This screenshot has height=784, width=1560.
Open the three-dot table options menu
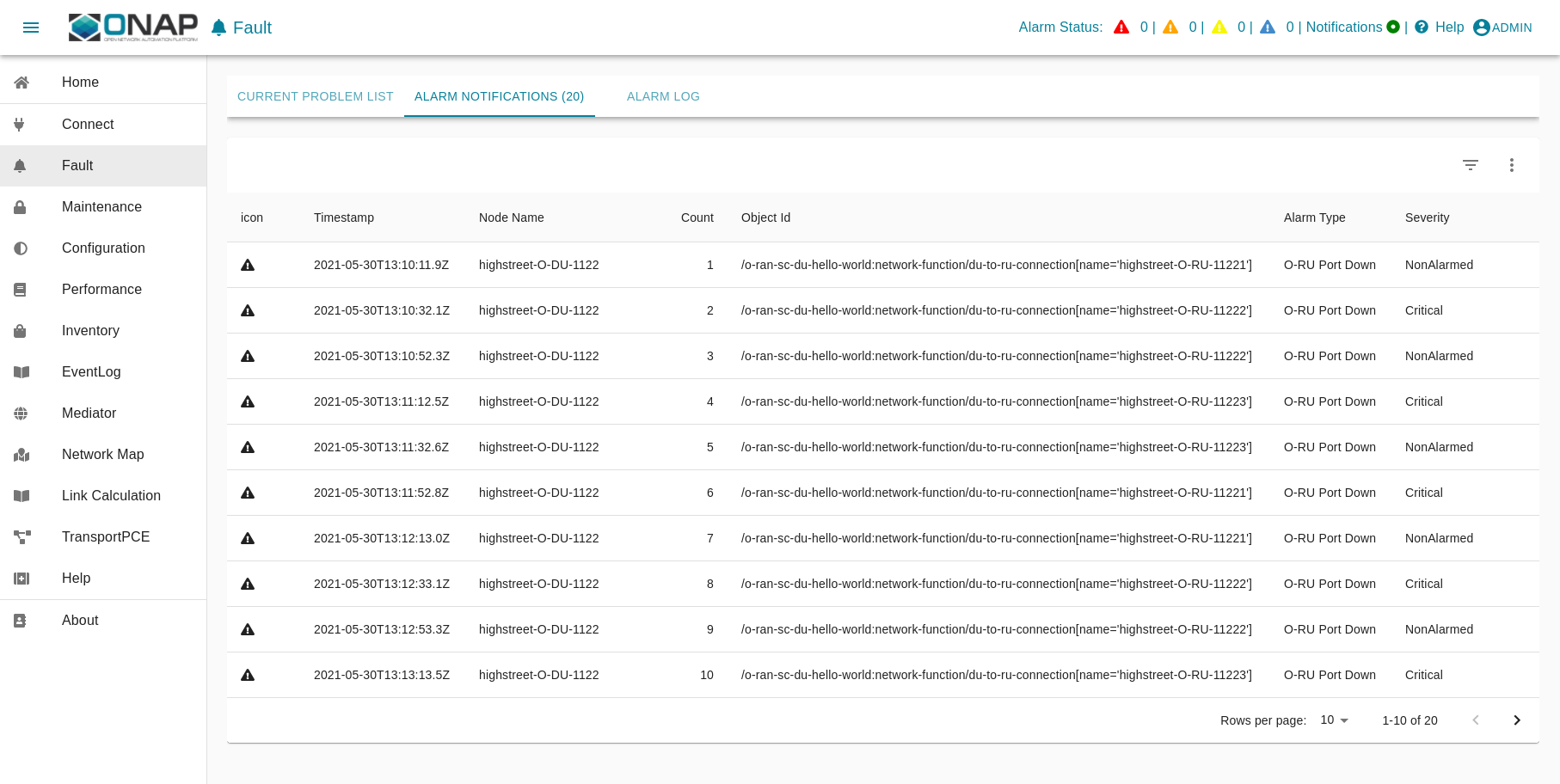point(1511,165)
